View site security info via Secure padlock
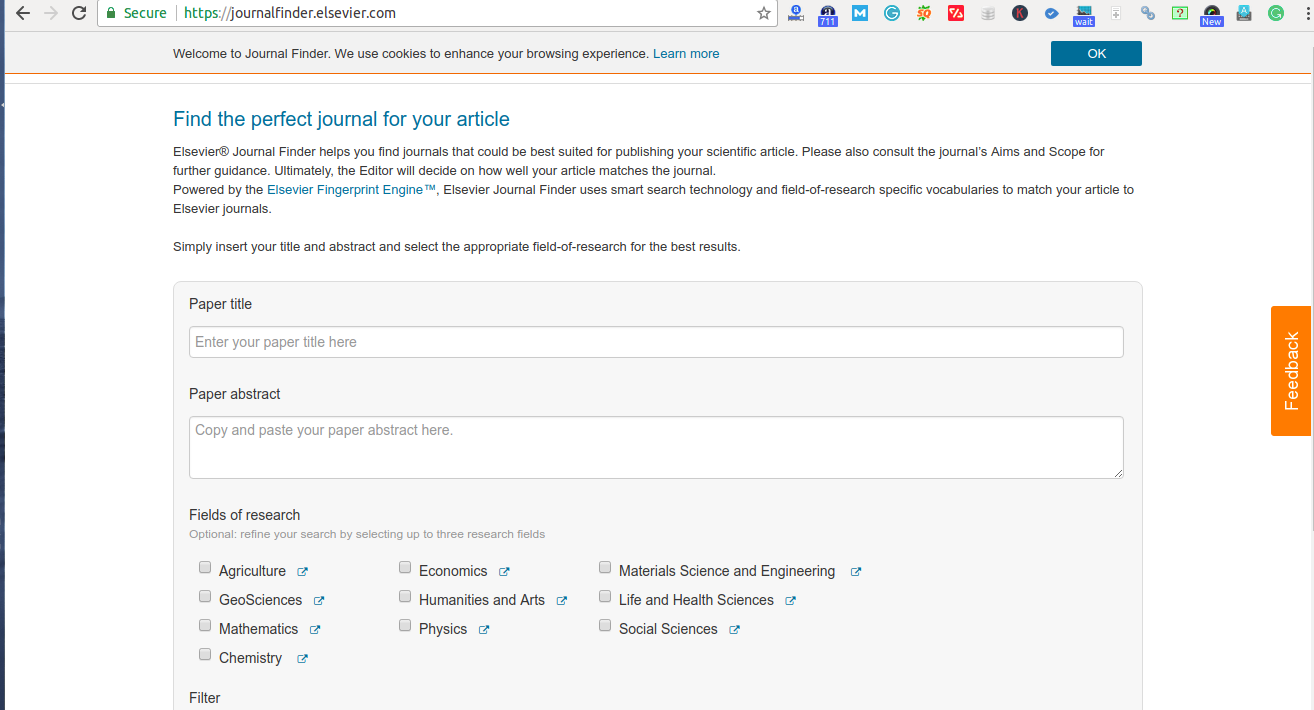This screenshot has height=710, width=1314. coord(136,13)
